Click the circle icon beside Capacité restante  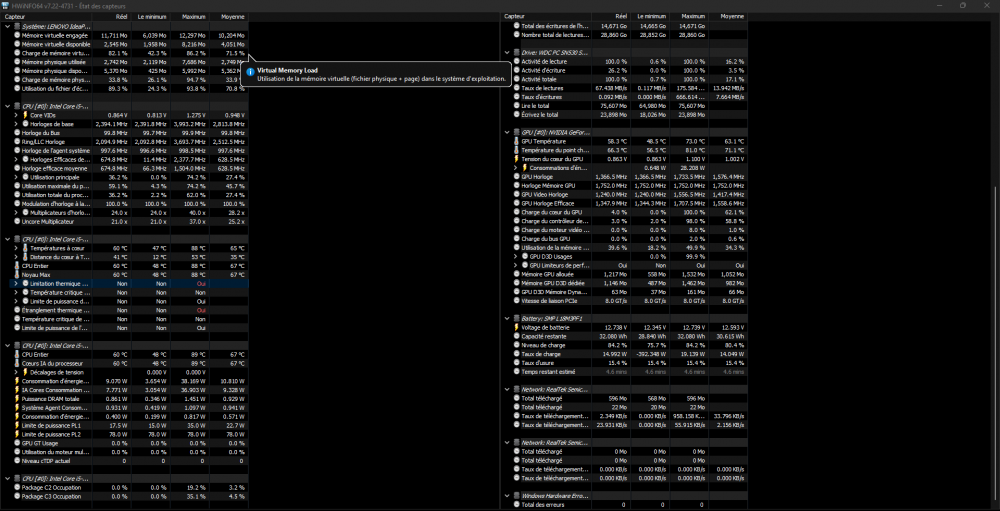517,336
